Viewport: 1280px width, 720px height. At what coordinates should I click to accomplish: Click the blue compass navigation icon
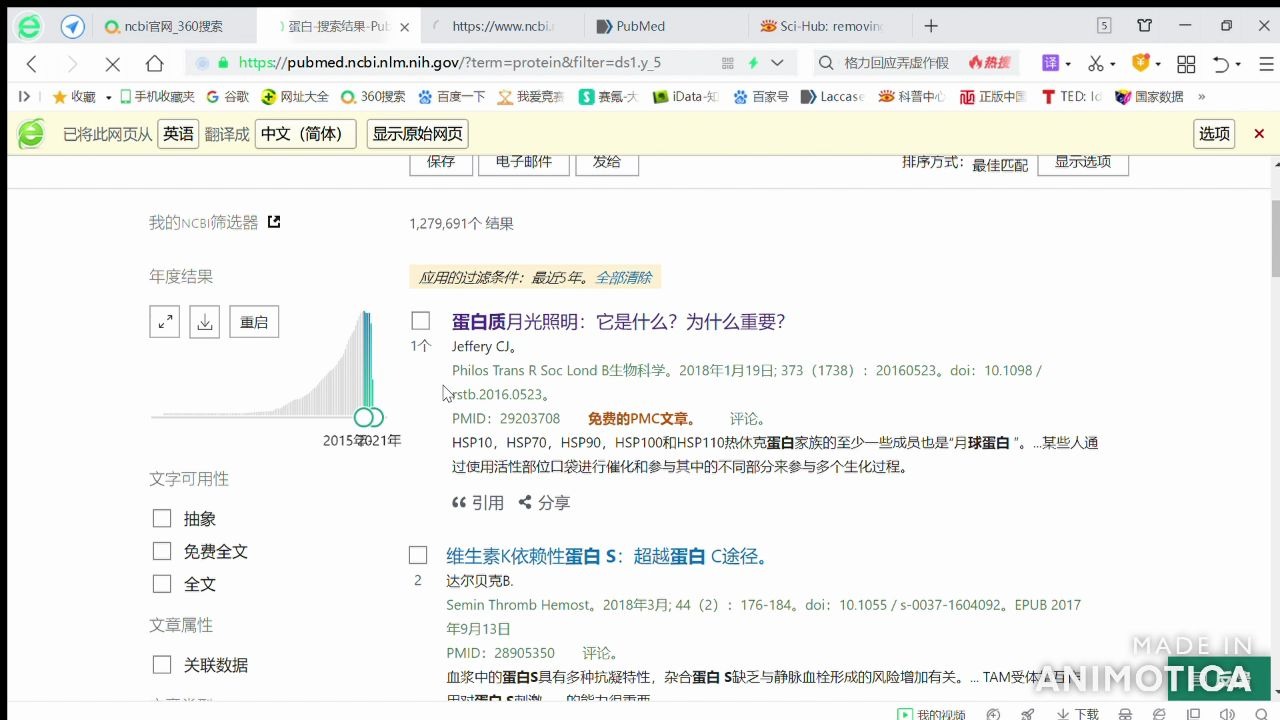tap(73, 26)
